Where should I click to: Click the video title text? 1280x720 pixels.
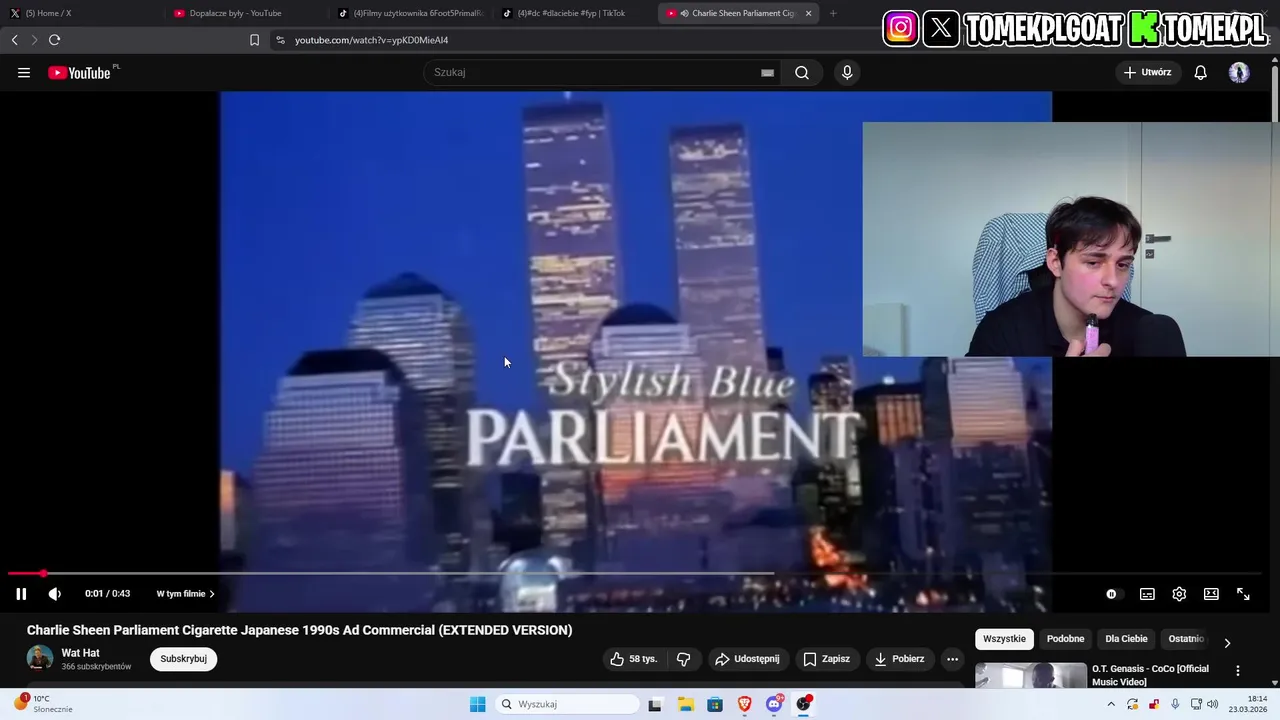coord(300,630)
